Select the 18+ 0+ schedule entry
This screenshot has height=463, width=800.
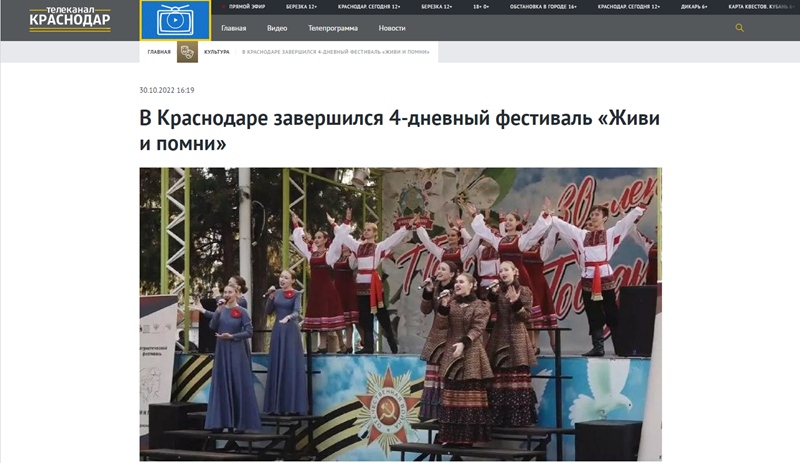481,7
